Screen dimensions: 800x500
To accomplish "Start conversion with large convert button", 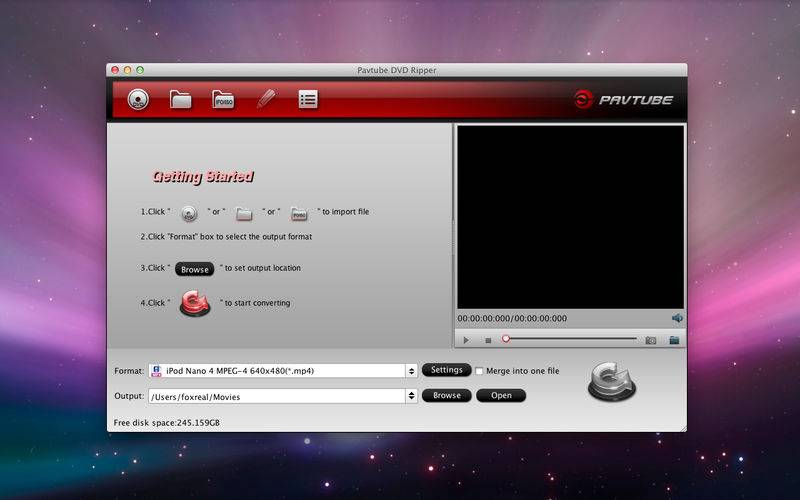I will [x=612, y=382].
